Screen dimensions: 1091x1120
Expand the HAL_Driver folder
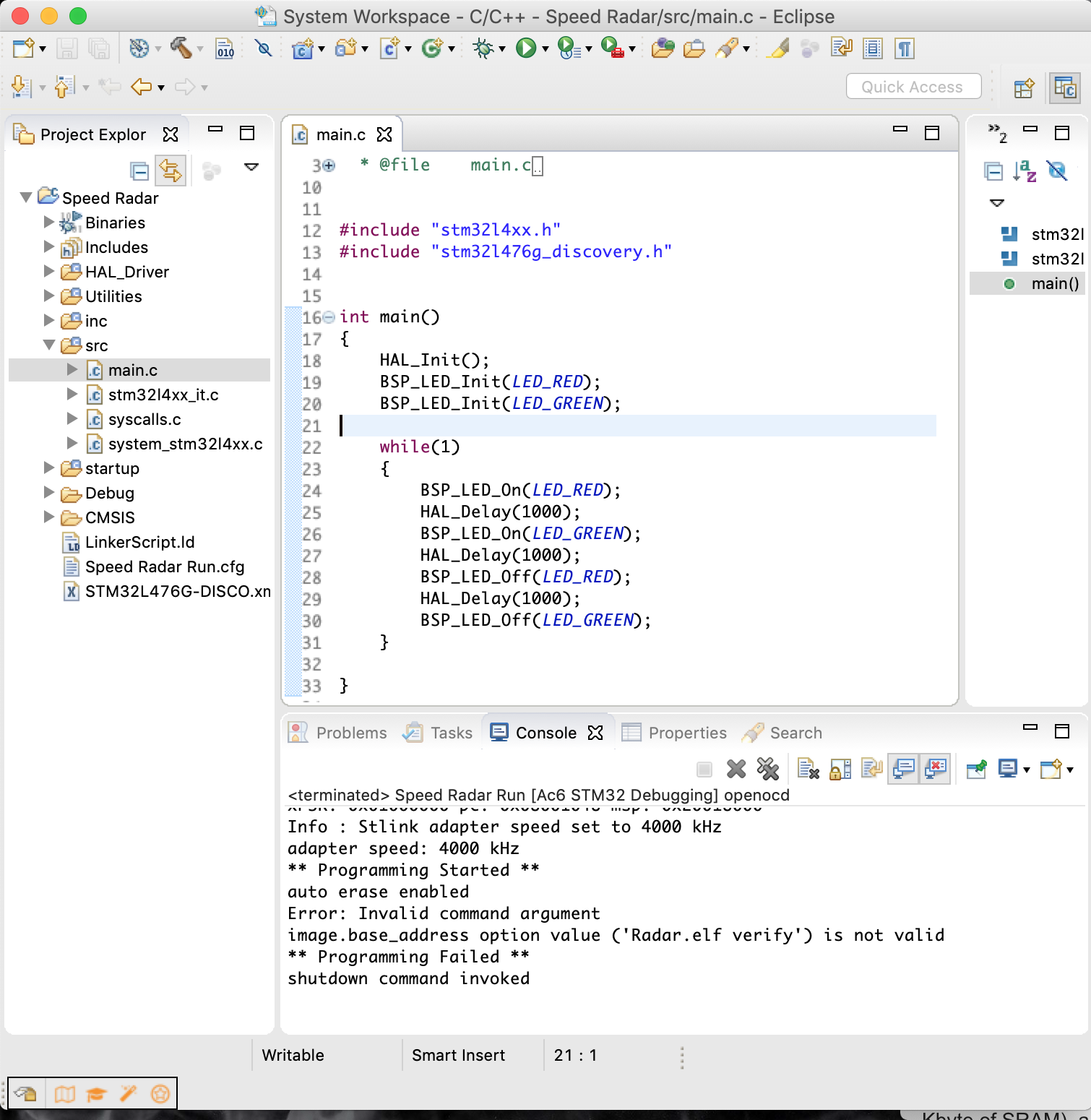(49, 272)
